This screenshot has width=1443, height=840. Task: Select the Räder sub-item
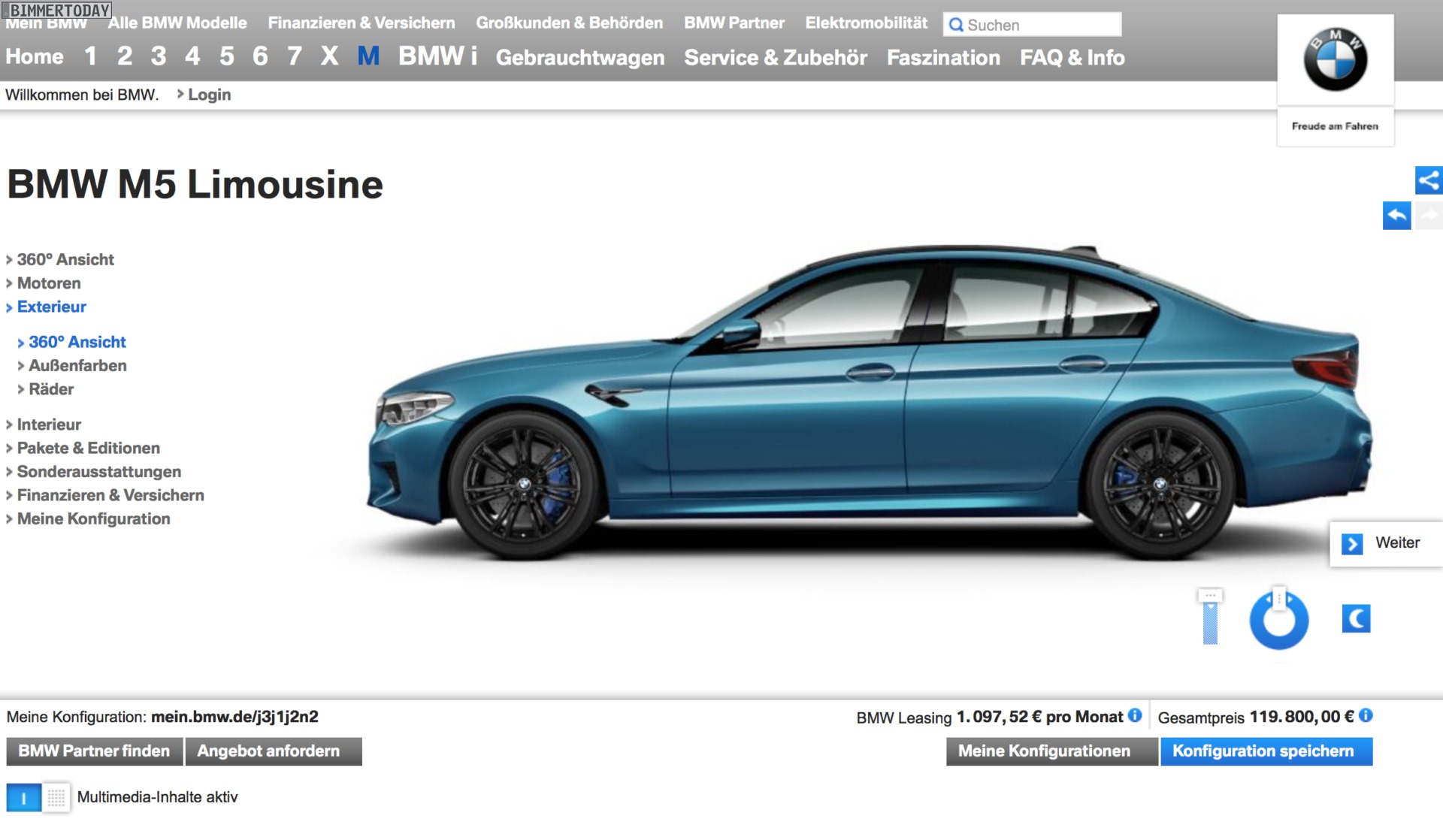pyautogui.click(x=51, y=389)
